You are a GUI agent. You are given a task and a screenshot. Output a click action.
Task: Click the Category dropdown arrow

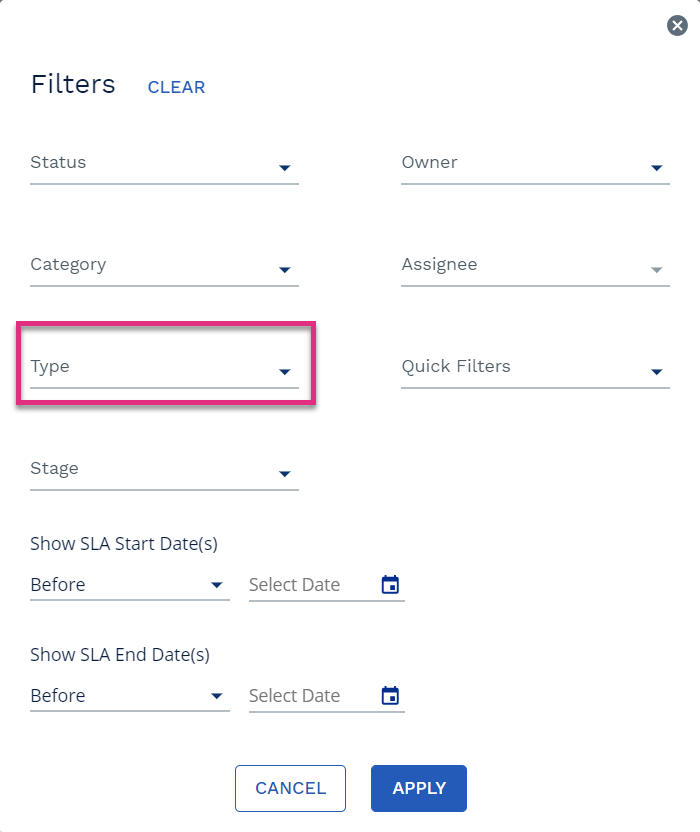click(x=285, y=270)
